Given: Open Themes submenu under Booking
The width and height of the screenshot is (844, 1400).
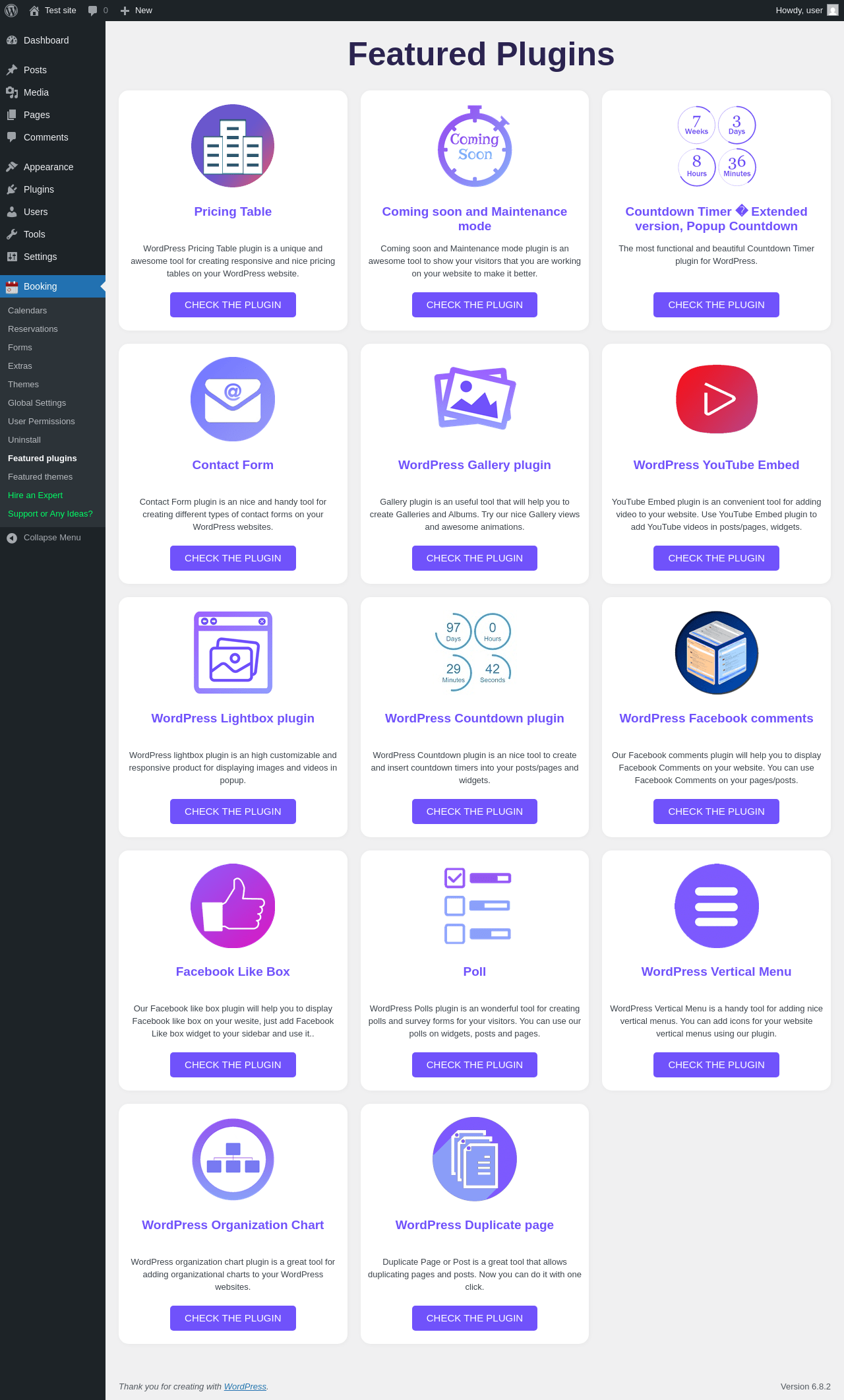Looking at the screenshot, I should point(23,385).
